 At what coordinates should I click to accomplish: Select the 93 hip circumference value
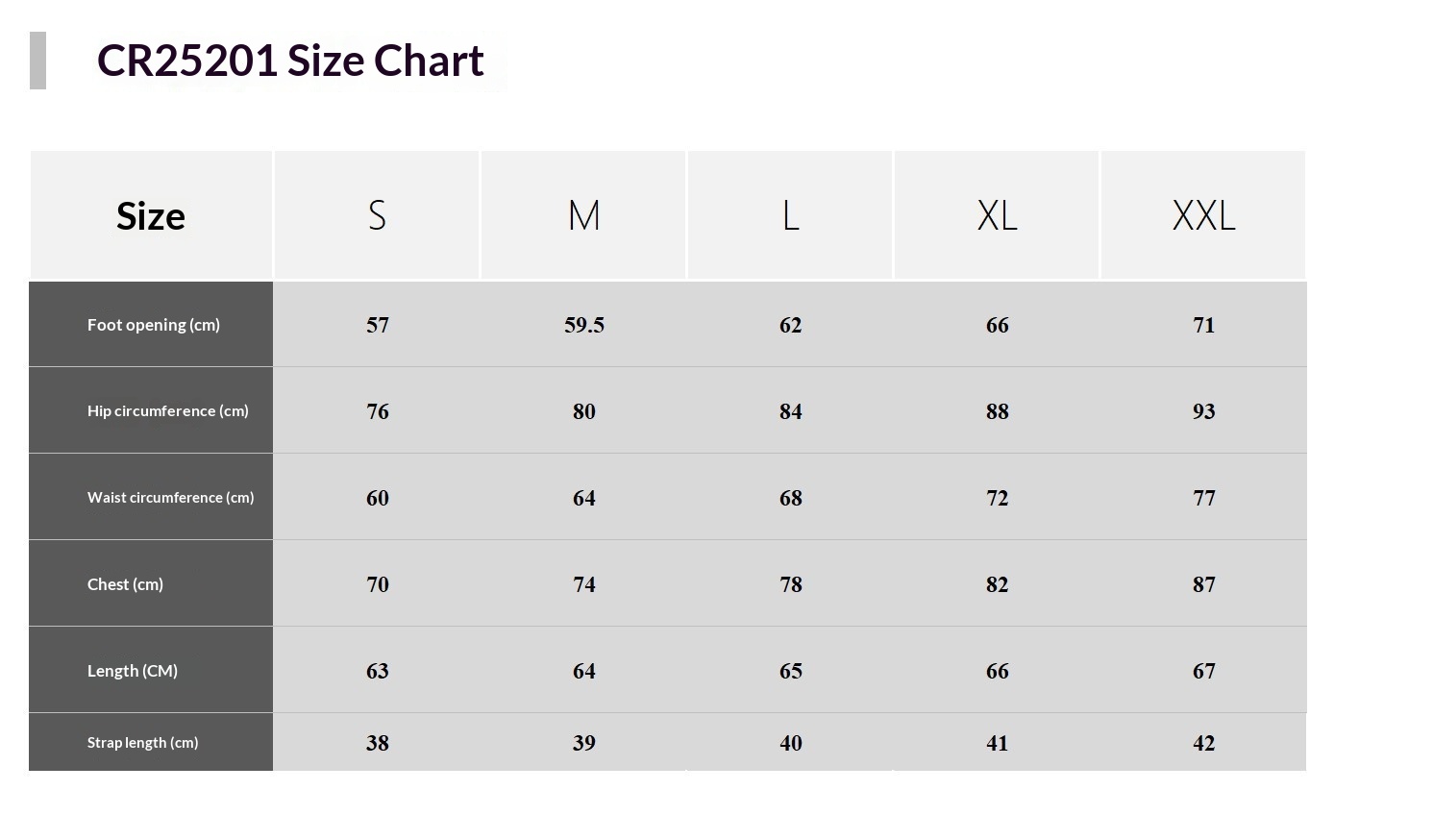point(1203,411)
